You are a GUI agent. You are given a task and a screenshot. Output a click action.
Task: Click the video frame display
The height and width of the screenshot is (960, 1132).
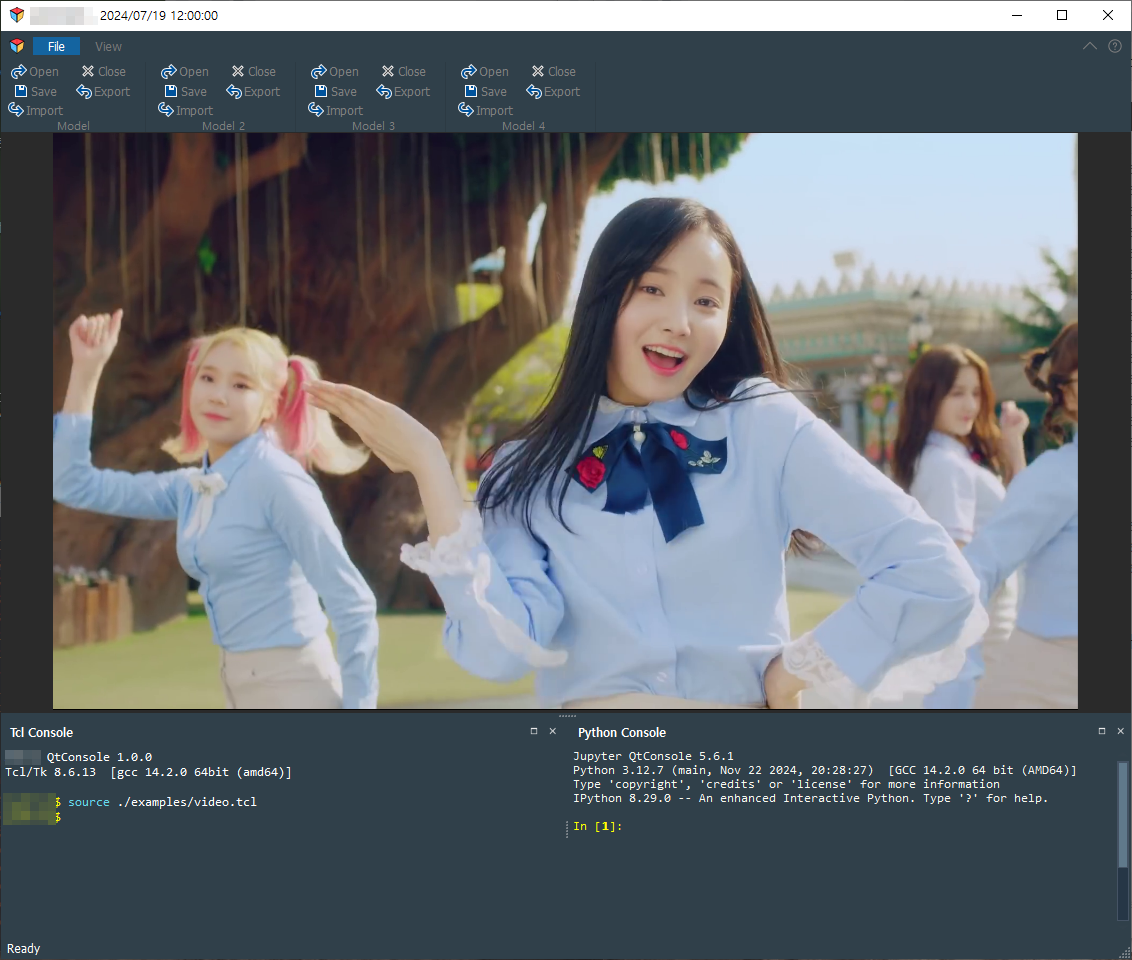tap(565, 420)
